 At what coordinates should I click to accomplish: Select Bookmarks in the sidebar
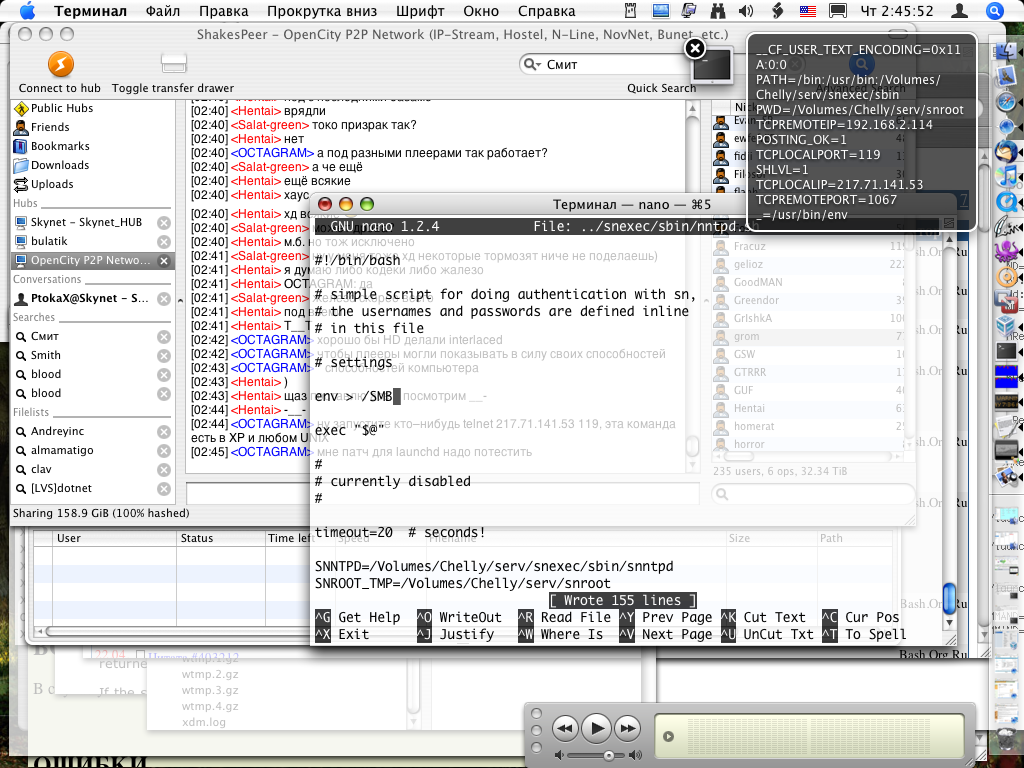(59, 146)
